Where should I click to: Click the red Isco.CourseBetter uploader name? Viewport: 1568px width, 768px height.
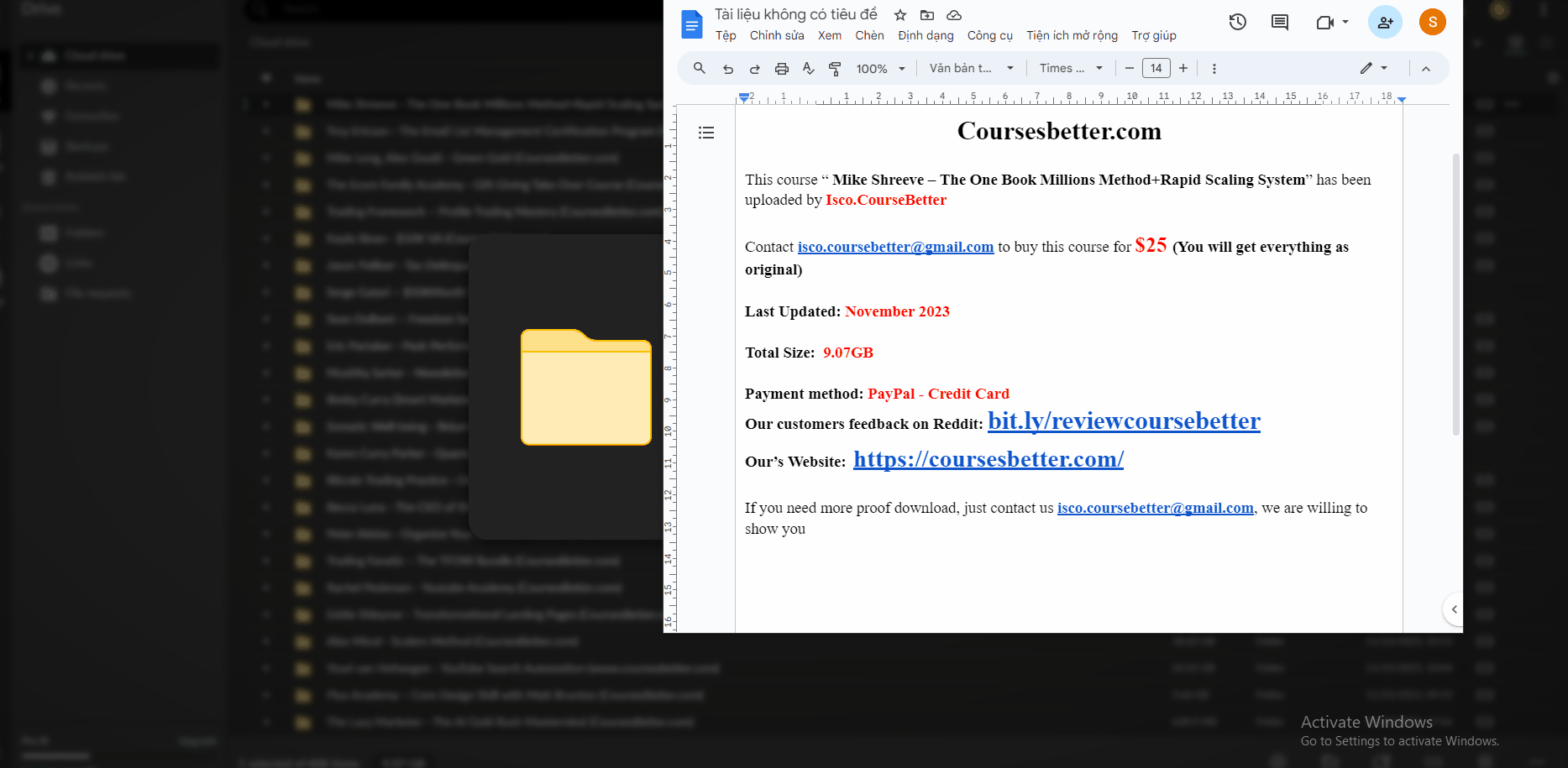click(886, 200)
